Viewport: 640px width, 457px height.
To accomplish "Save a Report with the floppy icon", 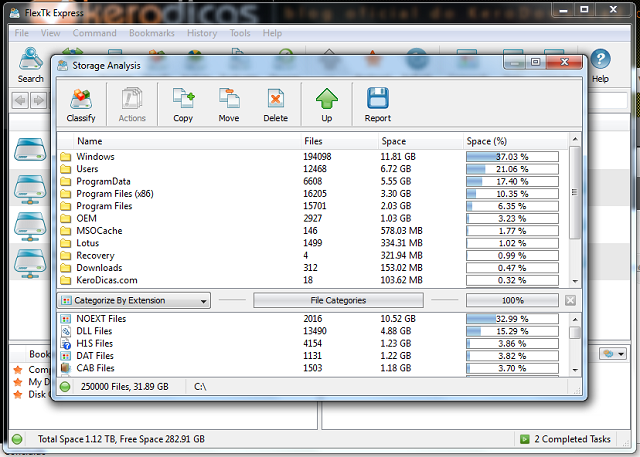I will click(378, 105).
